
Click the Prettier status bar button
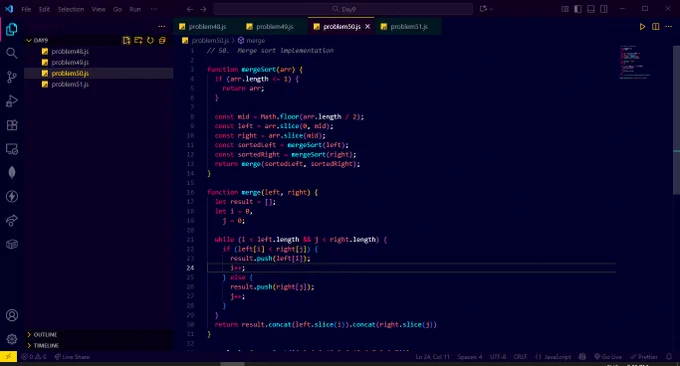point(644,357)
